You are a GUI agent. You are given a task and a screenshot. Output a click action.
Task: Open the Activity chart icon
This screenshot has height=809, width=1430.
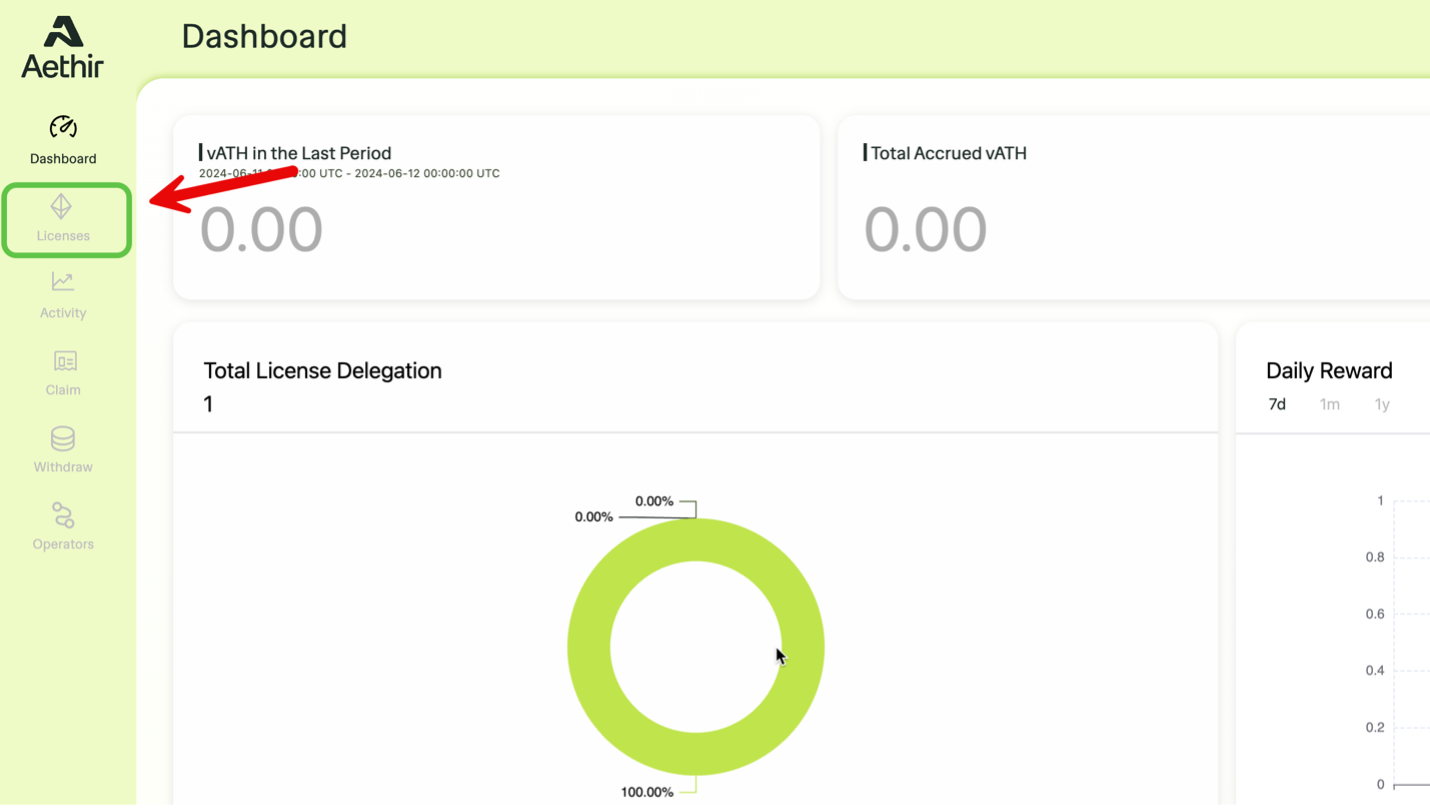[x=63, y=282]
